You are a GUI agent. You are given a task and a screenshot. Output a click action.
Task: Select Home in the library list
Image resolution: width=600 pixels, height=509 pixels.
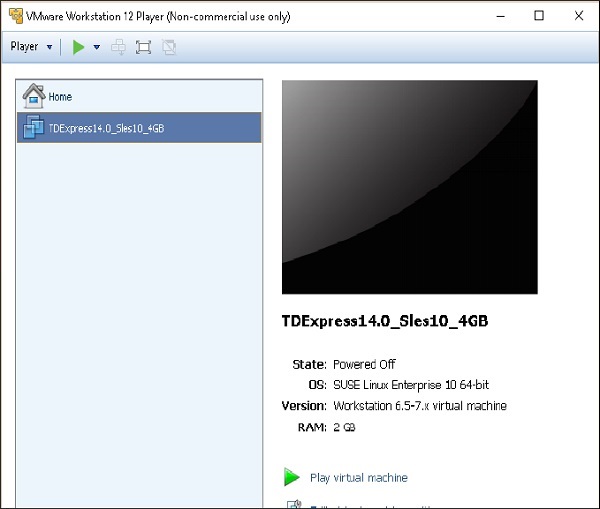pyautogui.click(x=139, y=96)
